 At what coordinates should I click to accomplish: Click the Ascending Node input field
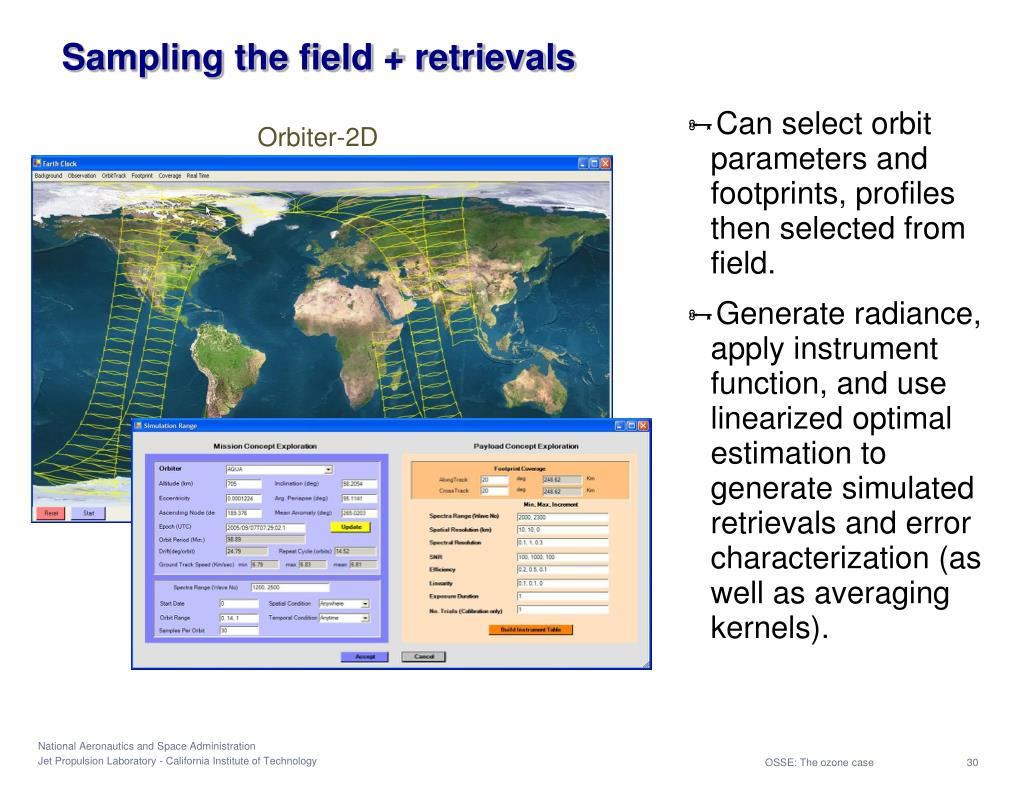pyautogui.click(x=244, y=513)
